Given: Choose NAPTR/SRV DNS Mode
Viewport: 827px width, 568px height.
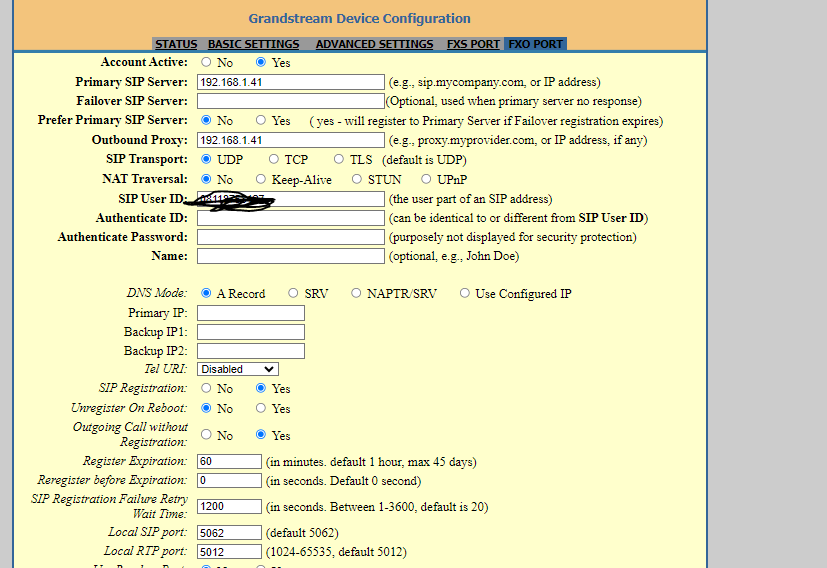Looking at the screenshot, I should [356, 293].
